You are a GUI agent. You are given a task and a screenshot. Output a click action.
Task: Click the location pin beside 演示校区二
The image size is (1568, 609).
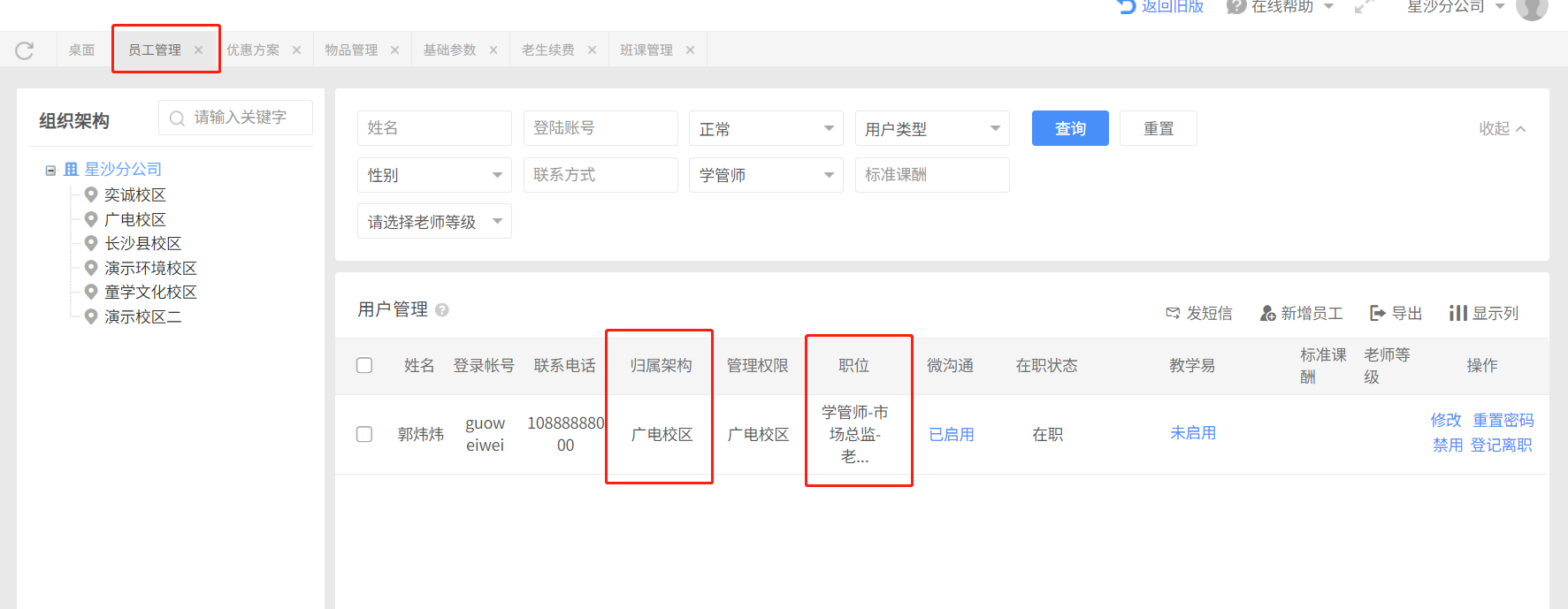pyautogui.click(x=90, y=316)
